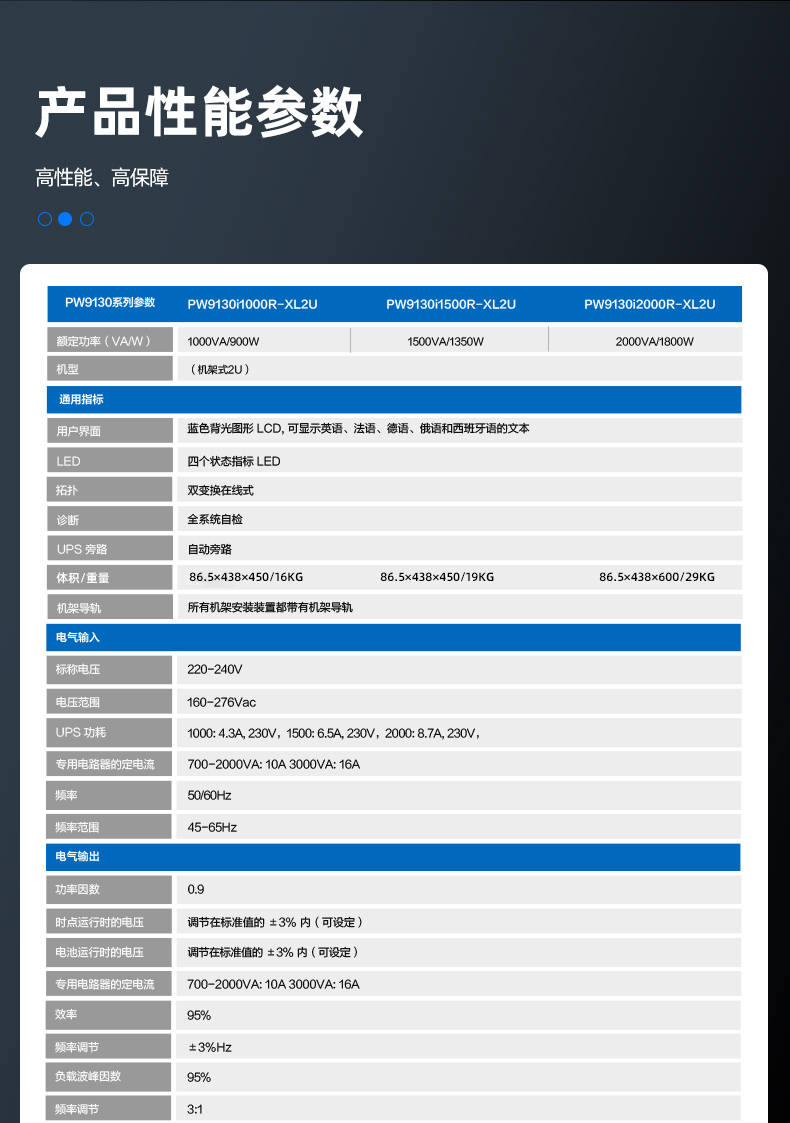Viewport: 790px width, 1123px height.
Task: Select the value 1000VA/900W
Action: [223, 342]
